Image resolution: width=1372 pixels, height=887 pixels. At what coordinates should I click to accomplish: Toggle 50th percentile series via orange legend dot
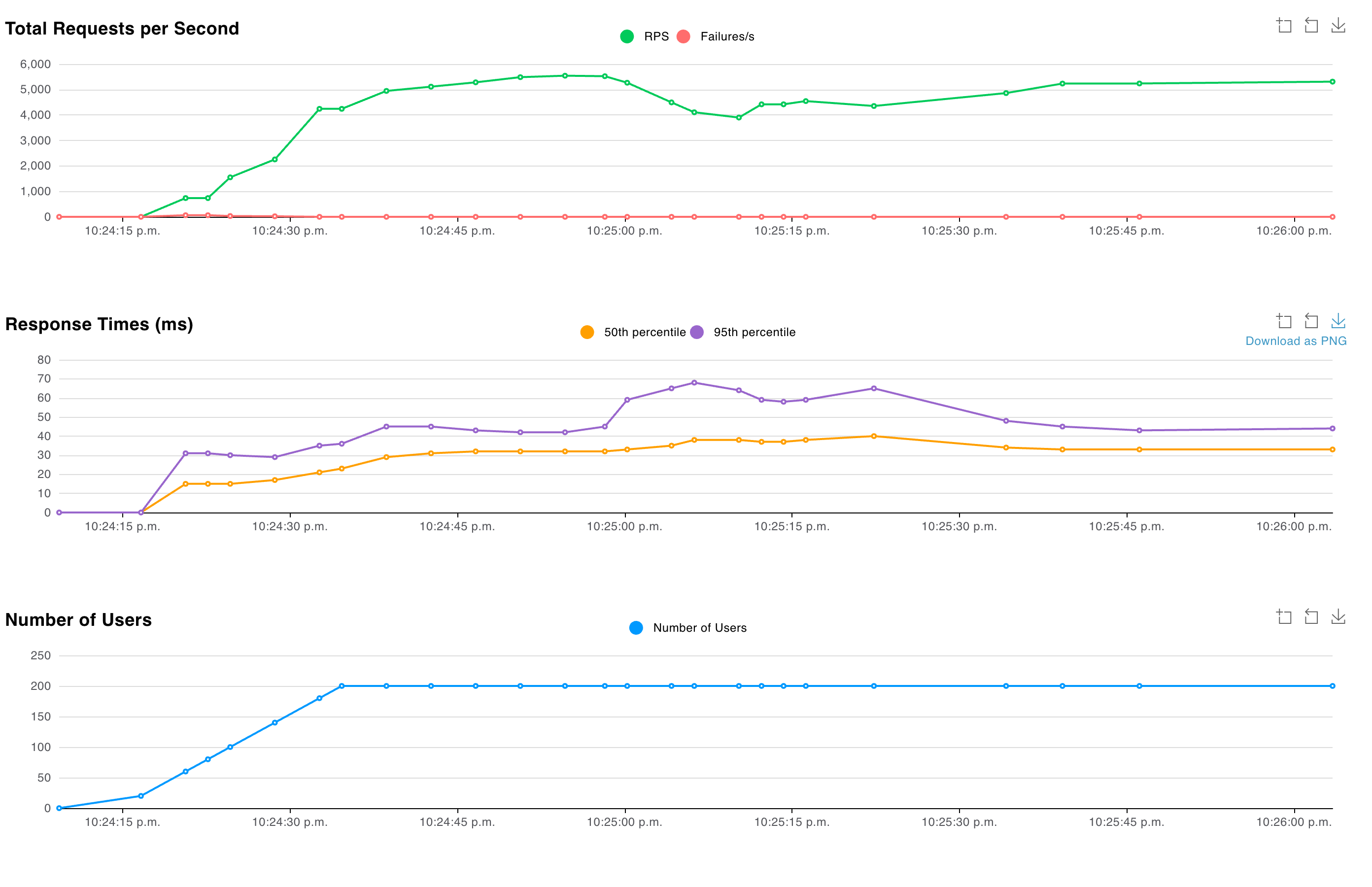[587, 332]
